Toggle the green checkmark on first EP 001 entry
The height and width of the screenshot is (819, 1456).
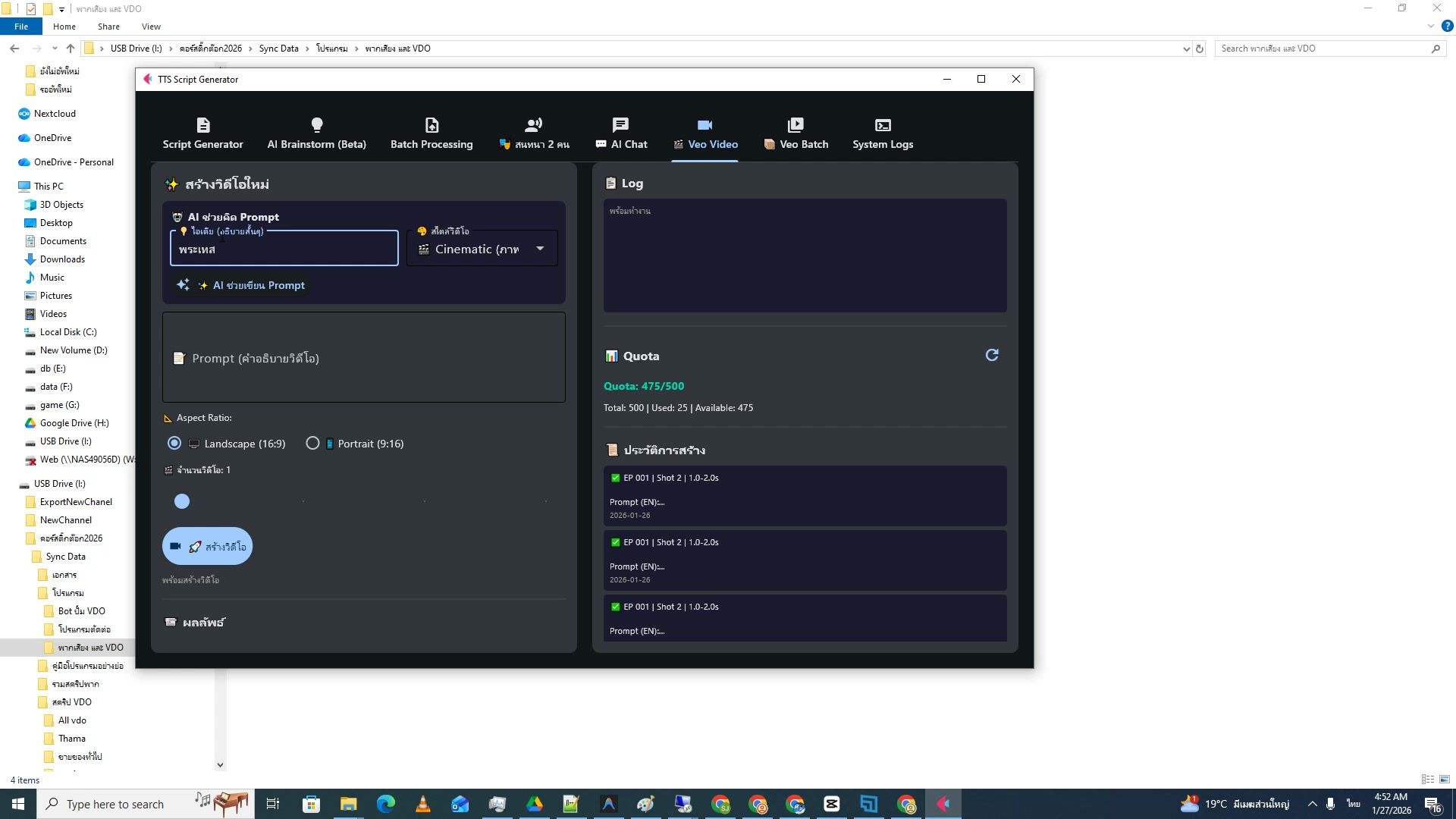tap(614, 478)
